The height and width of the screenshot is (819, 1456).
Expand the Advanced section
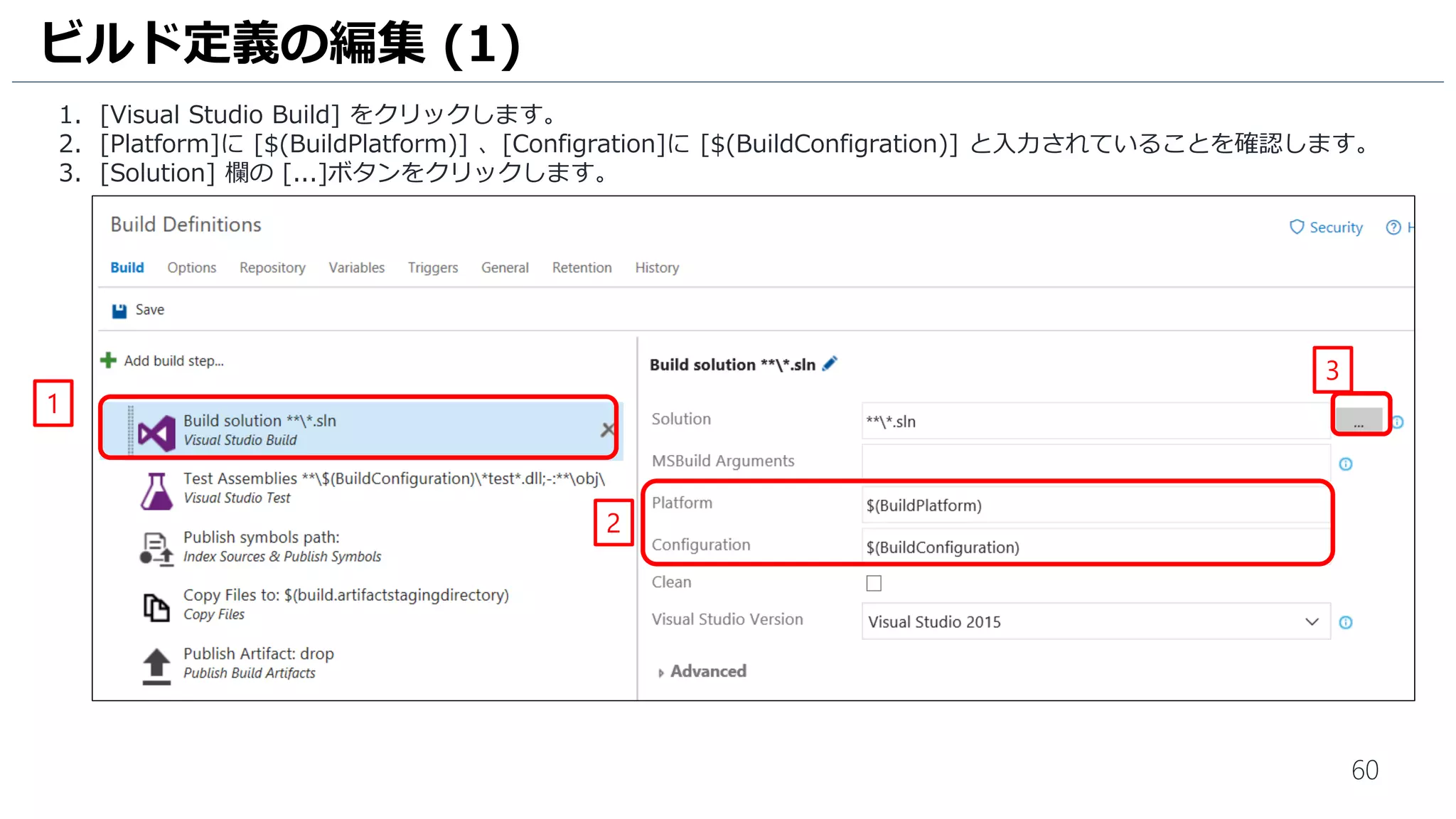(x=702, y=671)
